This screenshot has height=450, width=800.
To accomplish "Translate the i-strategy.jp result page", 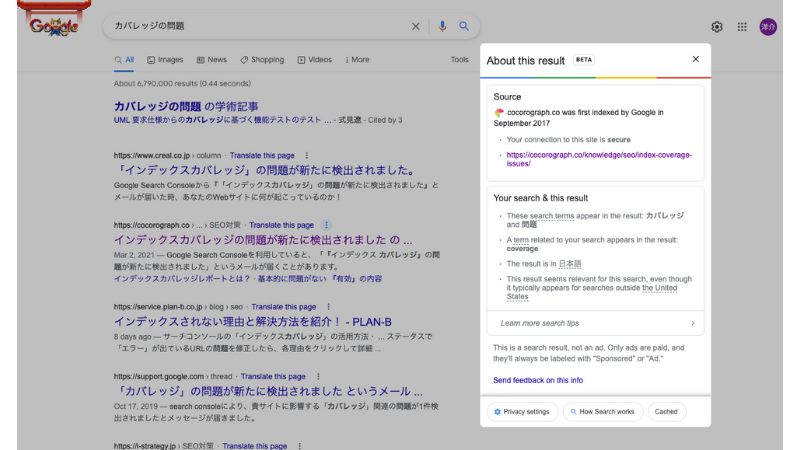I will pyautogui.click(x=255, y=446).
